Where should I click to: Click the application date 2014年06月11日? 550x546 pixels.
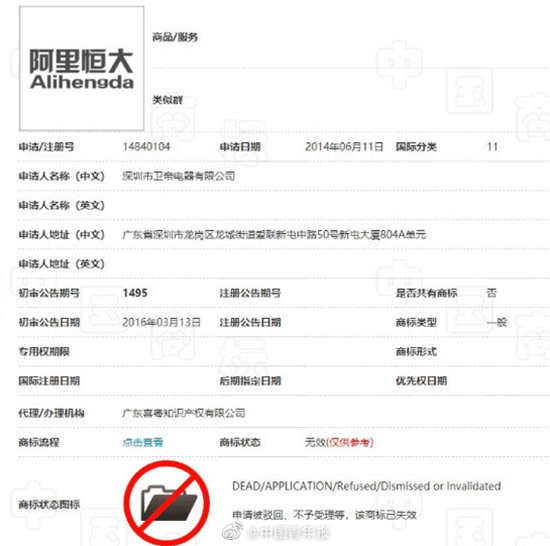coord(344,147)
